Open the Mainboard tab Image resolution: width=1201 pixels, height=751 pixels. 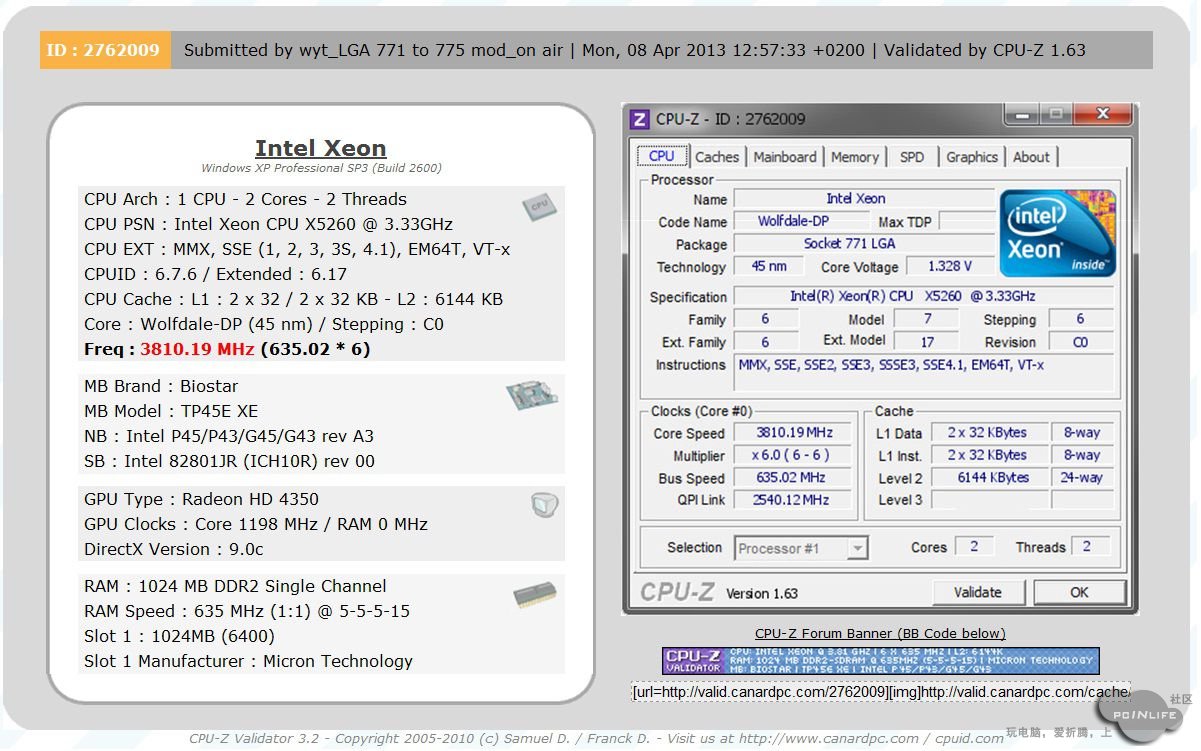(785, 157)
